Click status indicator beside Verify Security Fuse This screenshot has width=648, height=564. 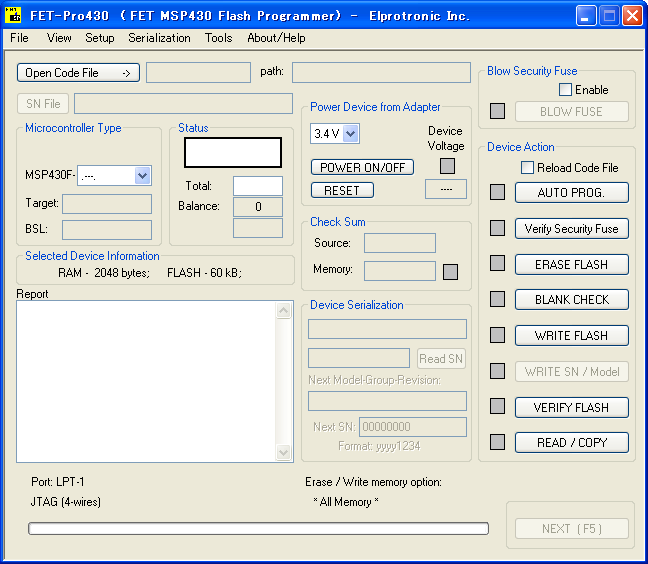tap(497, 228)
